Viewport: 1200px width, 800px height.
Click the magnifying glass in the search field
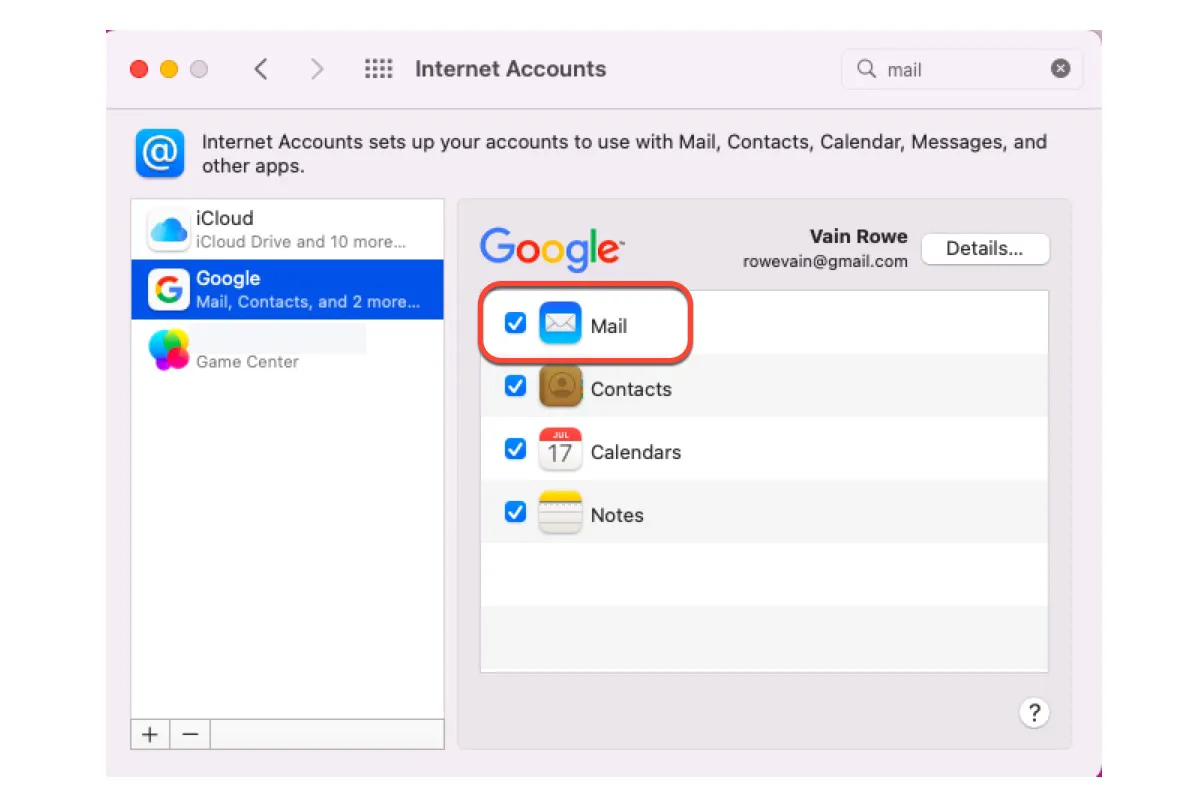tap(866, 69)
